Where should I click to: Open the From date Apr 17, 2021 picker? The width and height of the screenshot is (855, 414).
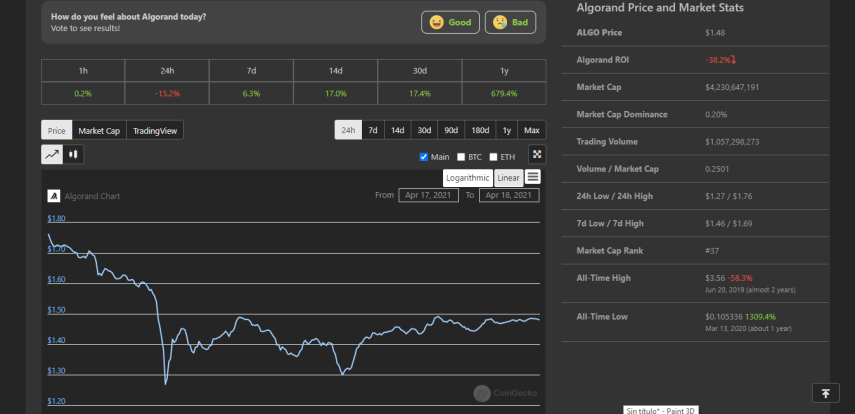[x=428, y=195]
